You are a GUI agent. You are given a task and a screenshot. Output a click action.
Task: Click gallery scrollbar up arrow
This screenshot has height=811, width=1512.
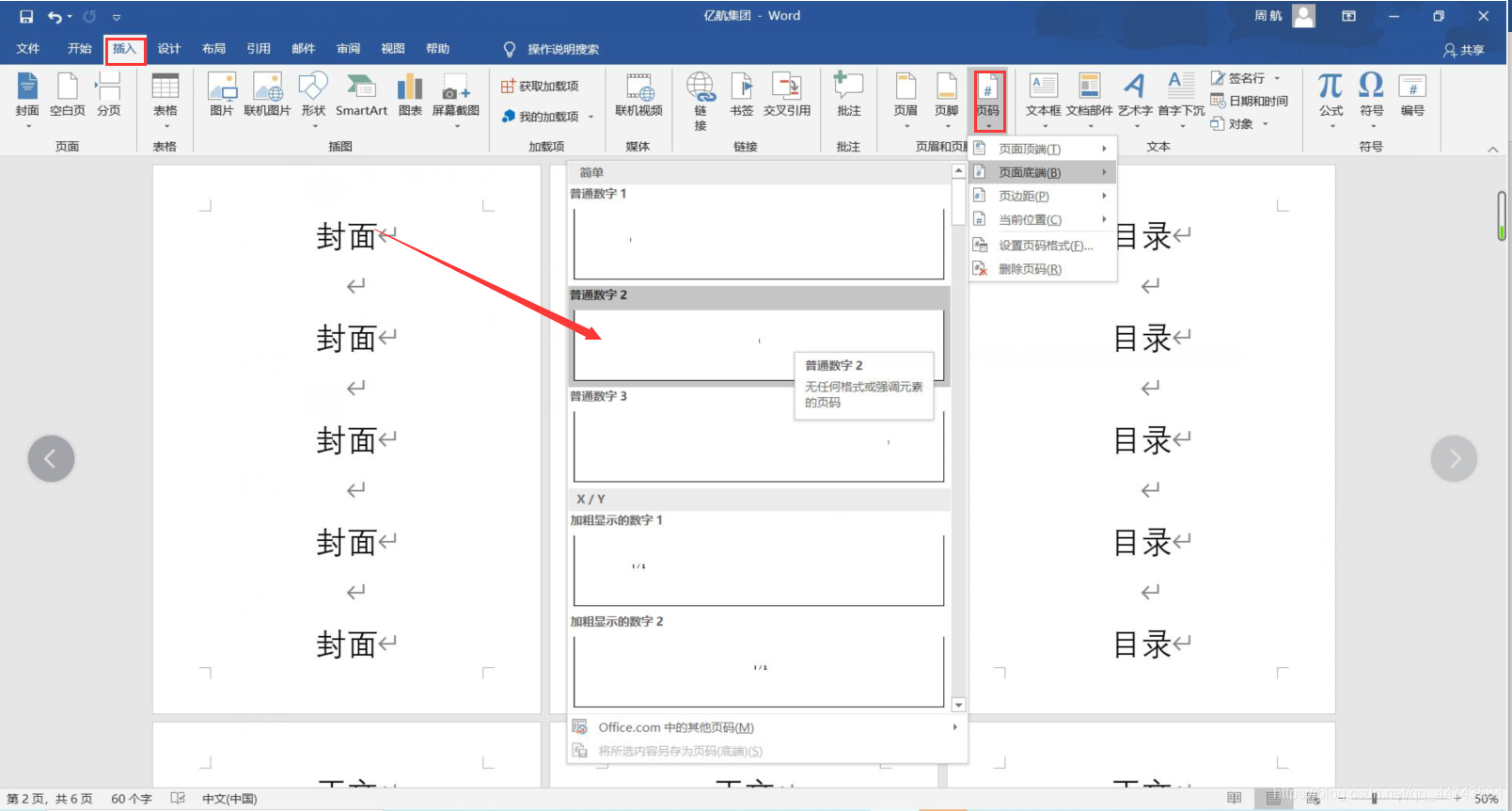tap(958, 171)
